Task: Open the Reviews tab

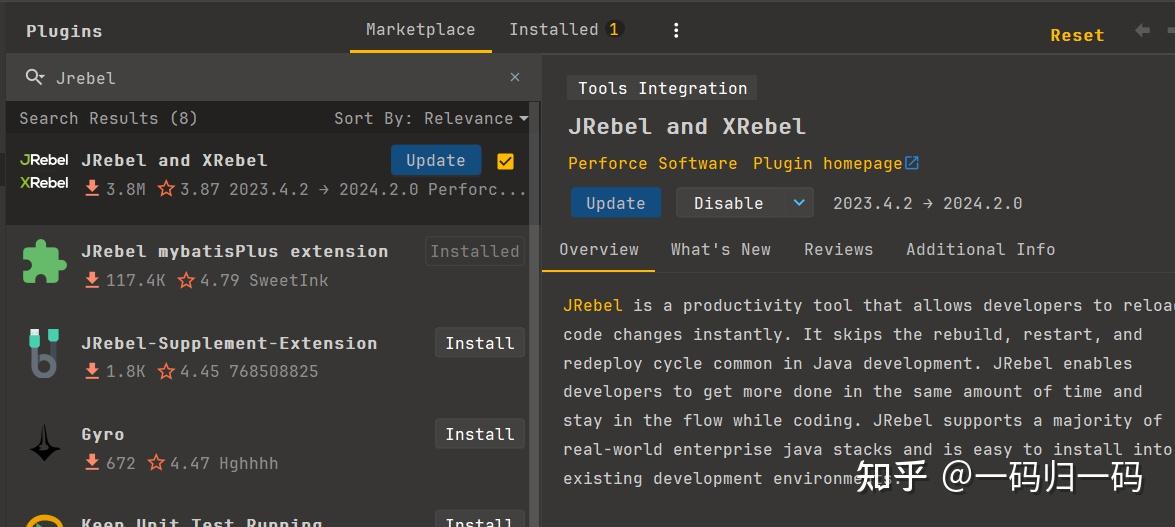Action: 838,249
